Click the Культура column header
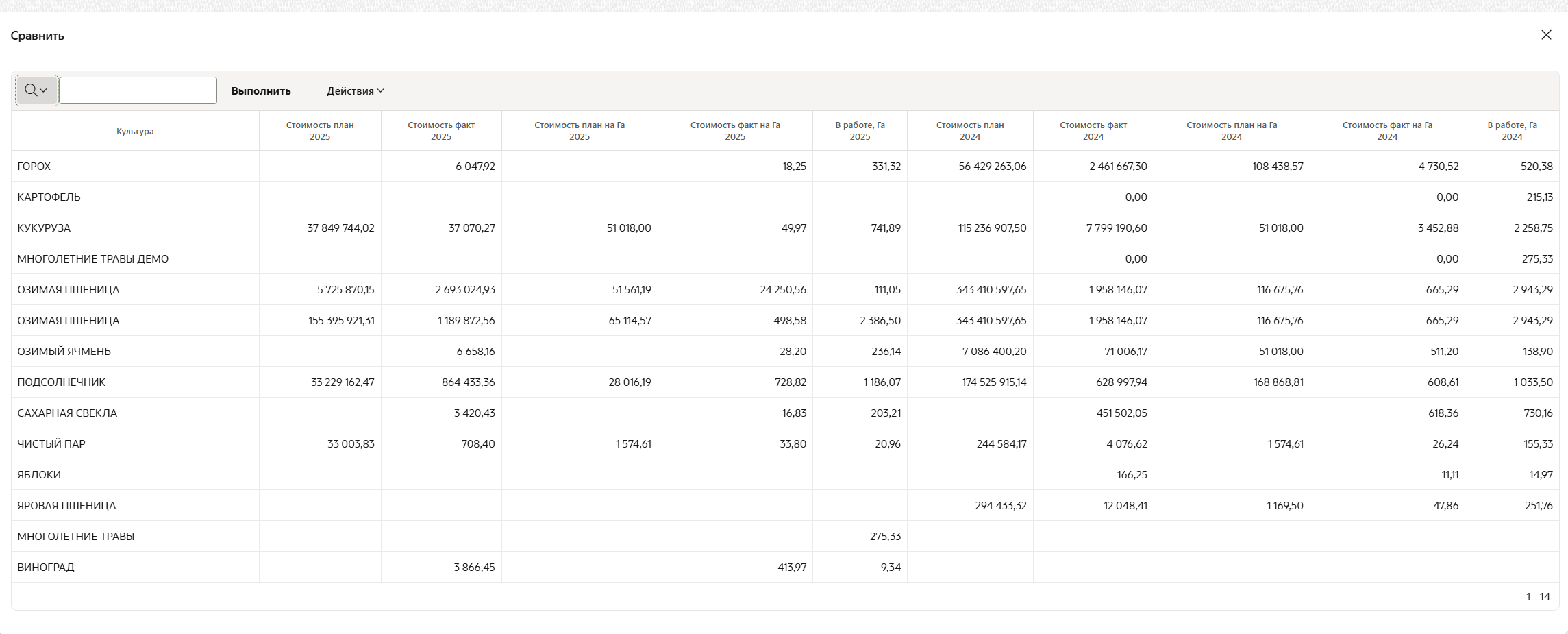Image resolution: width=1568 pixels, height=634 pixels. pos(135,131)
